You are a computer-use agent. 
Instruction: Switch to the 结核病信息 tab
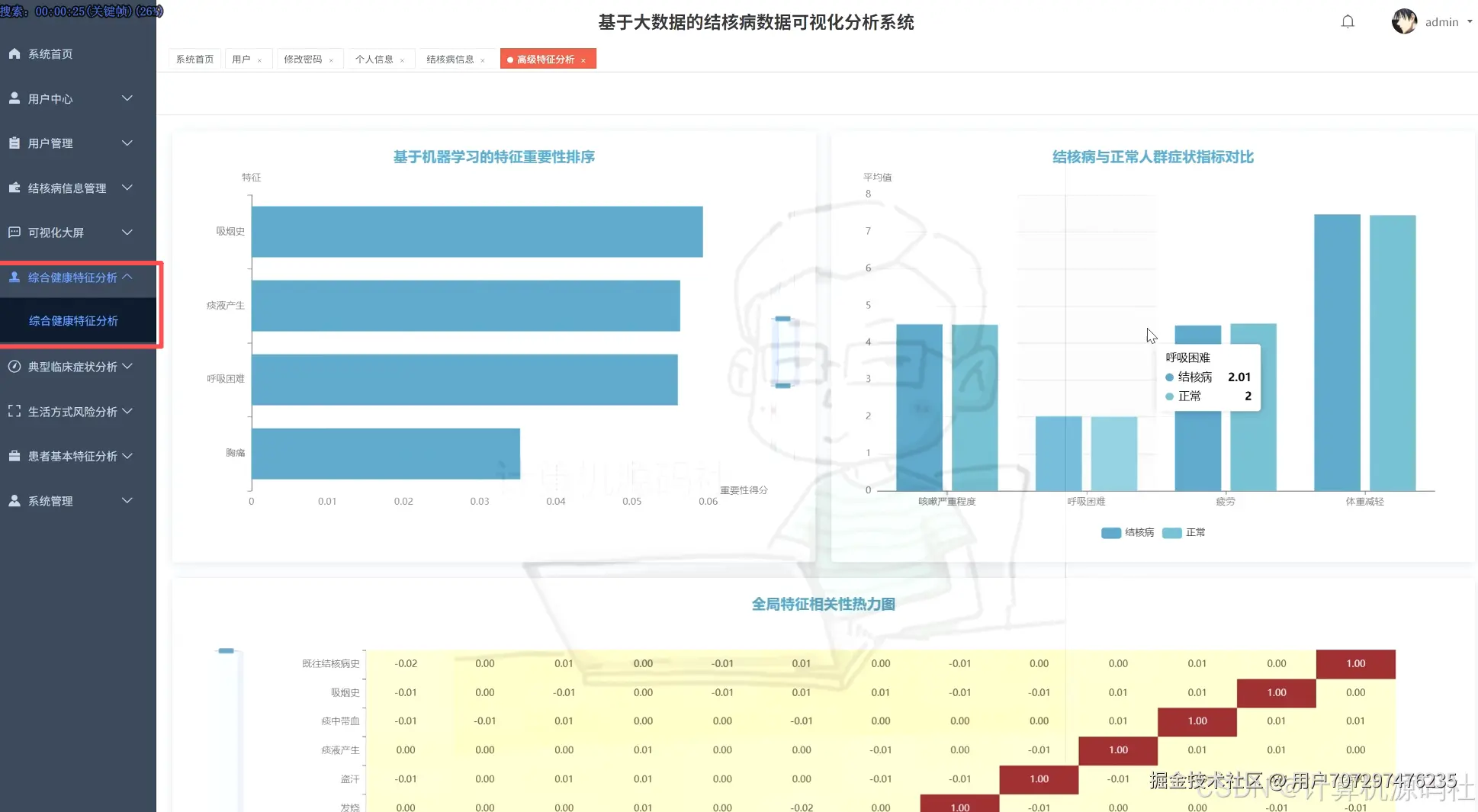point(451,59)
